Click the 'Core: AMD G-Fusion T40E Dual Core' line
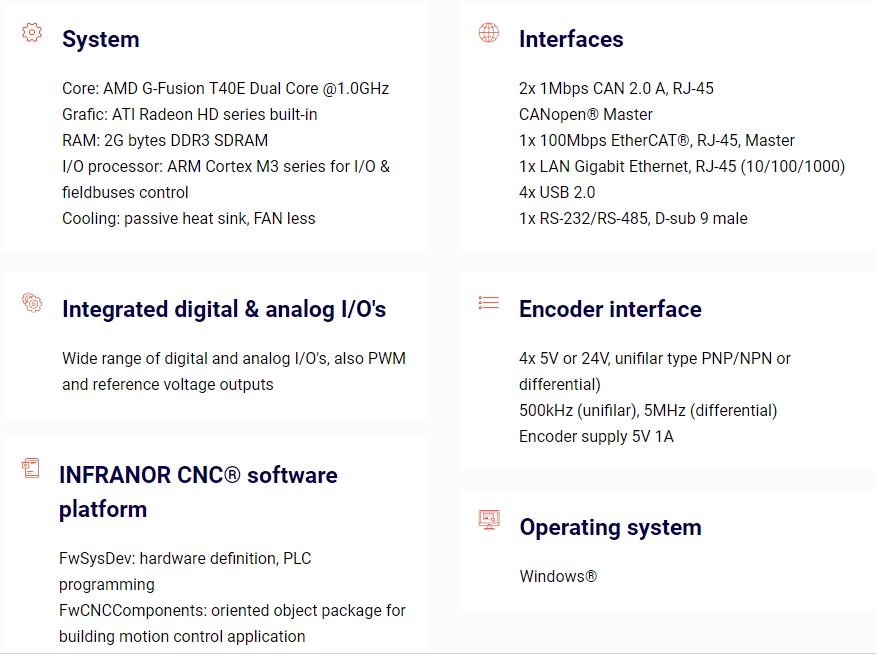Viewport: 876px width, 654px height. point(226,89)
